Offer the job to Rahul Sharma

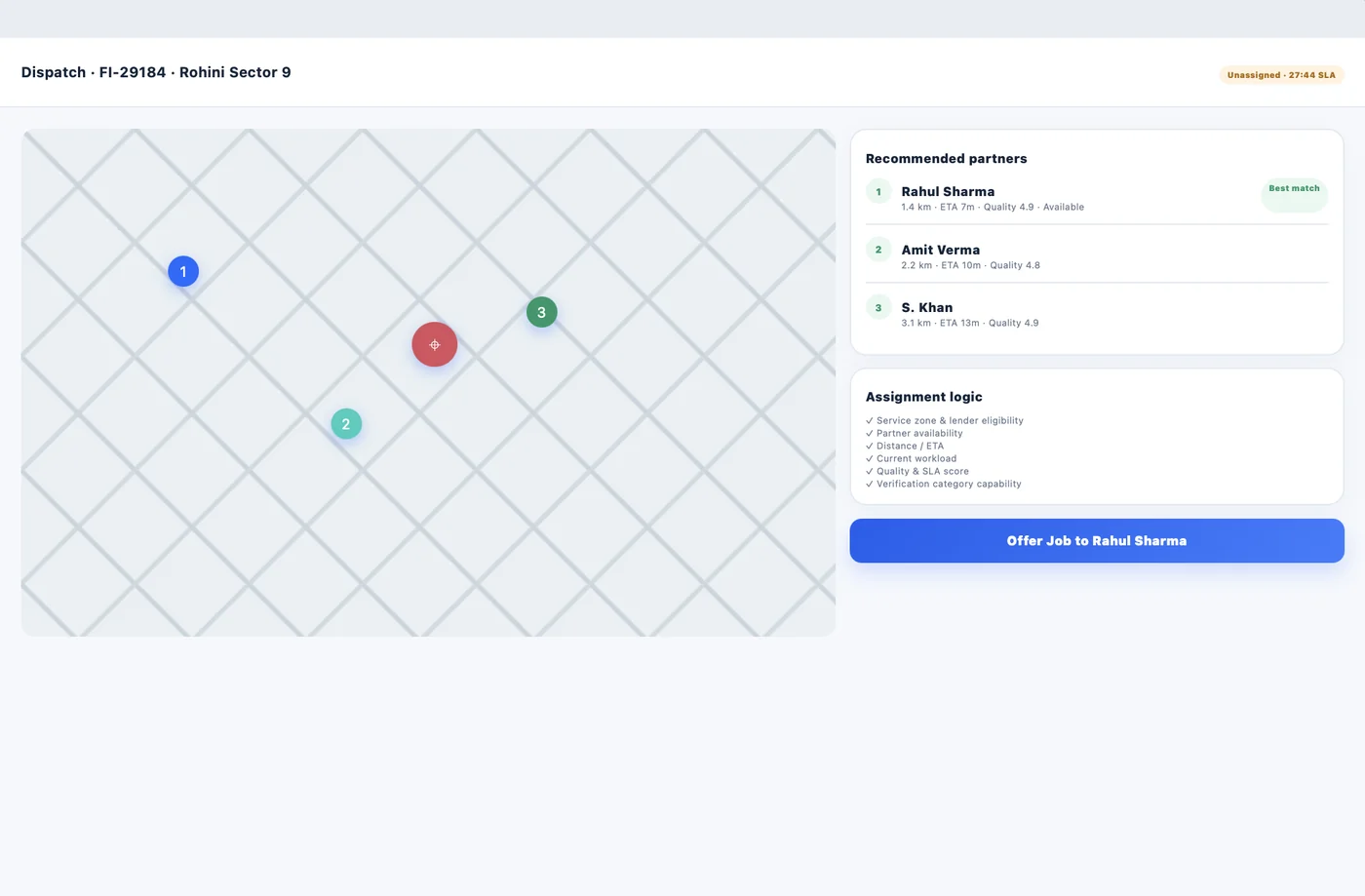click(1097, 540)
